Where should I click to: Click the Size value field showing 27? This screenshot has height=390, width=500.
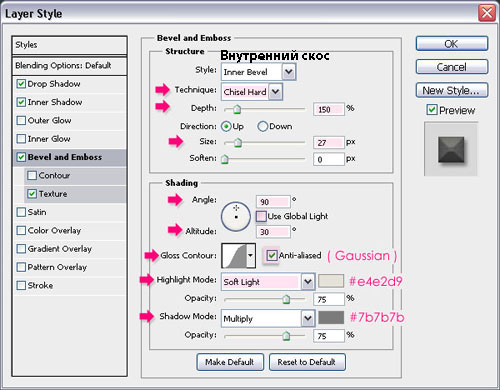[329, 143]
